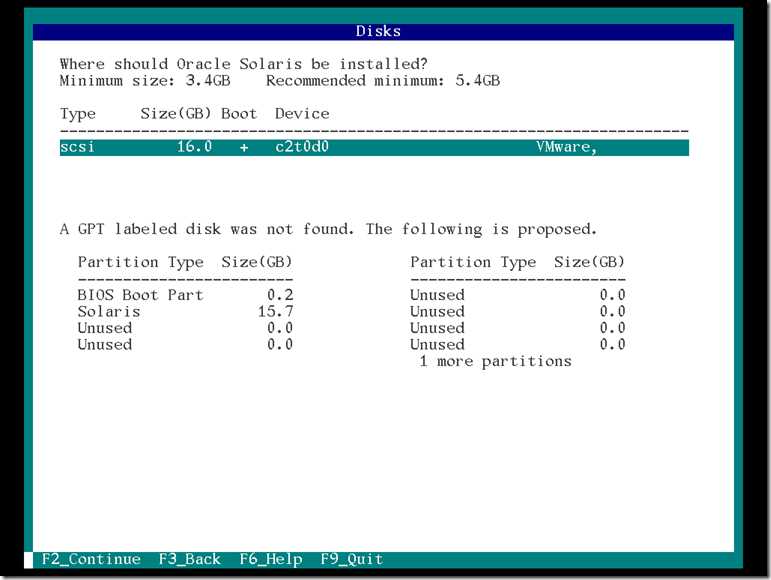
Task: Click the 'Type' column header
Action: [x=78, y=114]
